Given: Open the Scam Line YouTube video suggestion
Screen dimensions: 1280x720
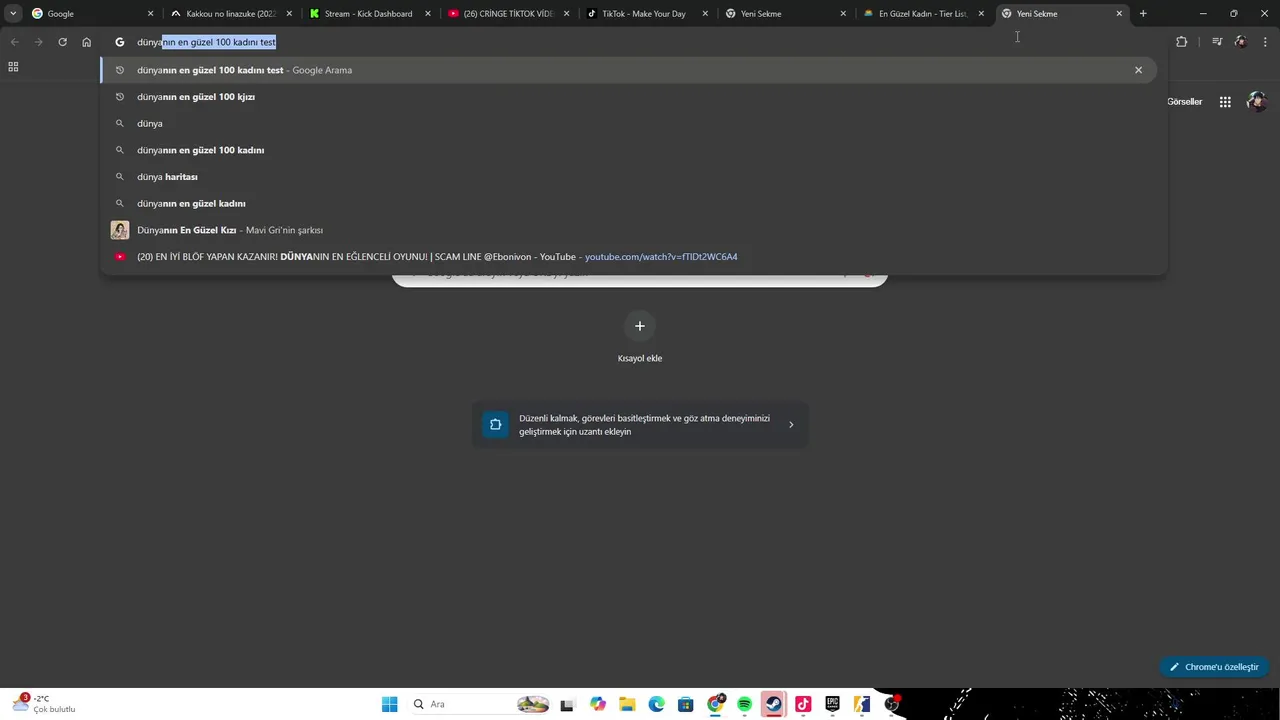Looking at the screenshot, I should pos(628,257).
